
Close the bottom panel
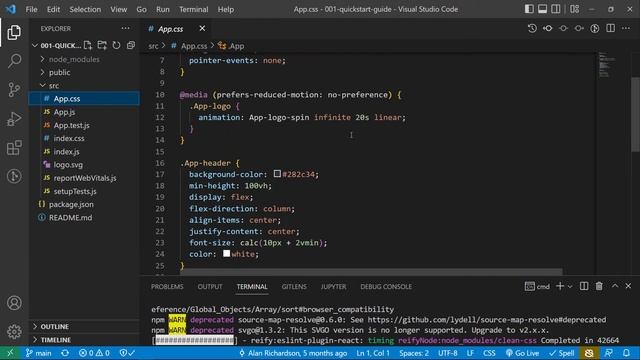(x=628, y=286)
